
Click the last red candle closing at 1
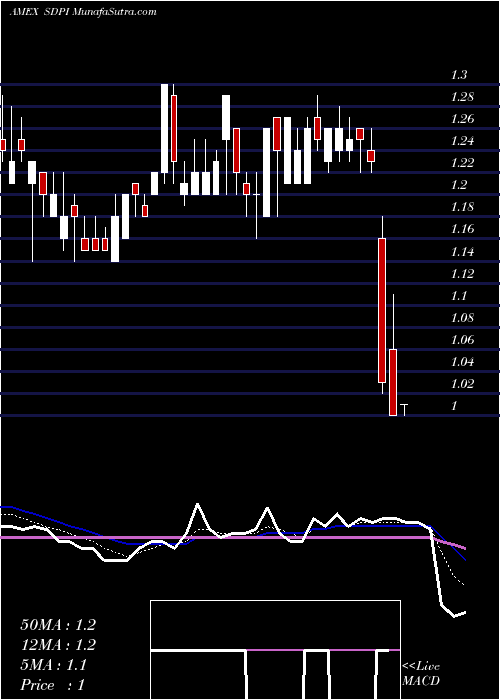[393, 382]
